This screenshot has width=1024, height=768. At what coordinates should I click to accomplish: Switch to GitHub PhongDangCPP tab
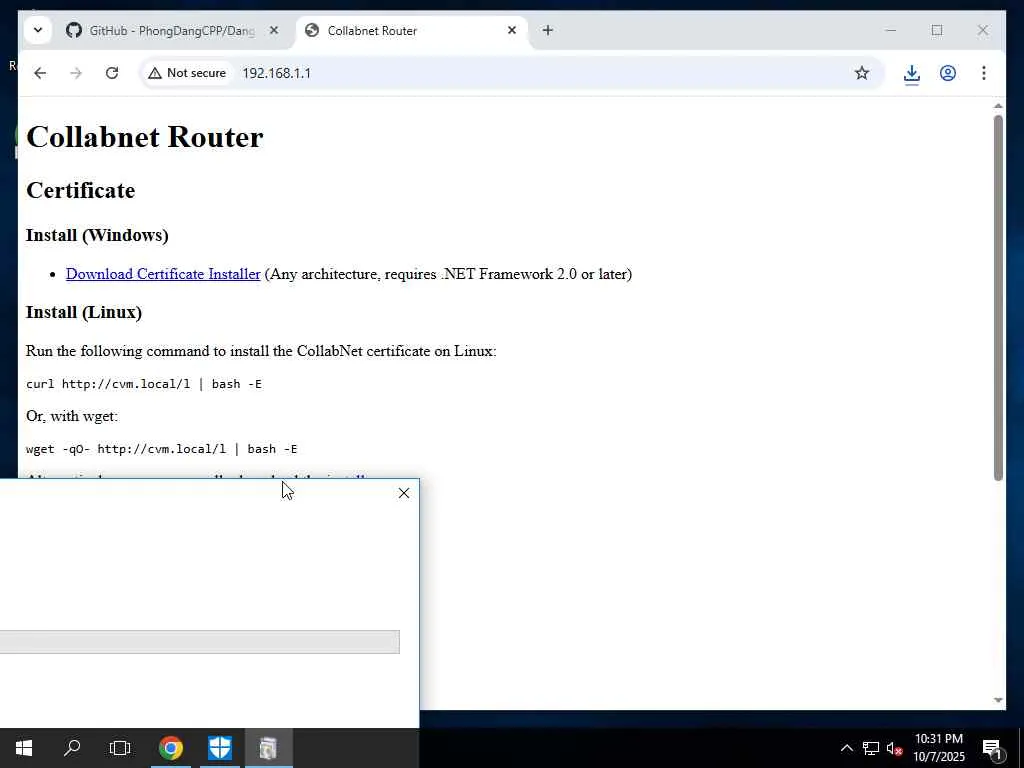click(172, 31)
